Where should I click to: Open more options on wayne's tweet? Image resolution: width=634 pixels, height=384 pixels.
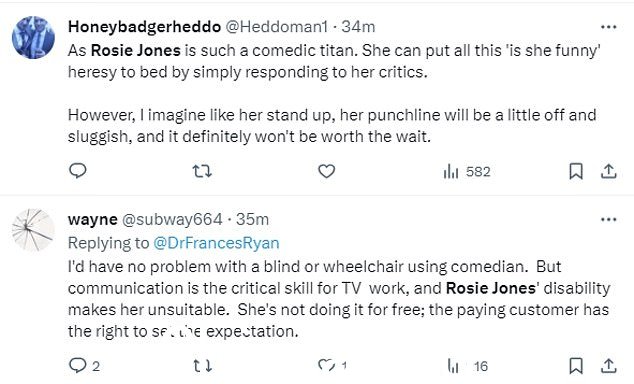pyautogui.click(x=609, y=220)
